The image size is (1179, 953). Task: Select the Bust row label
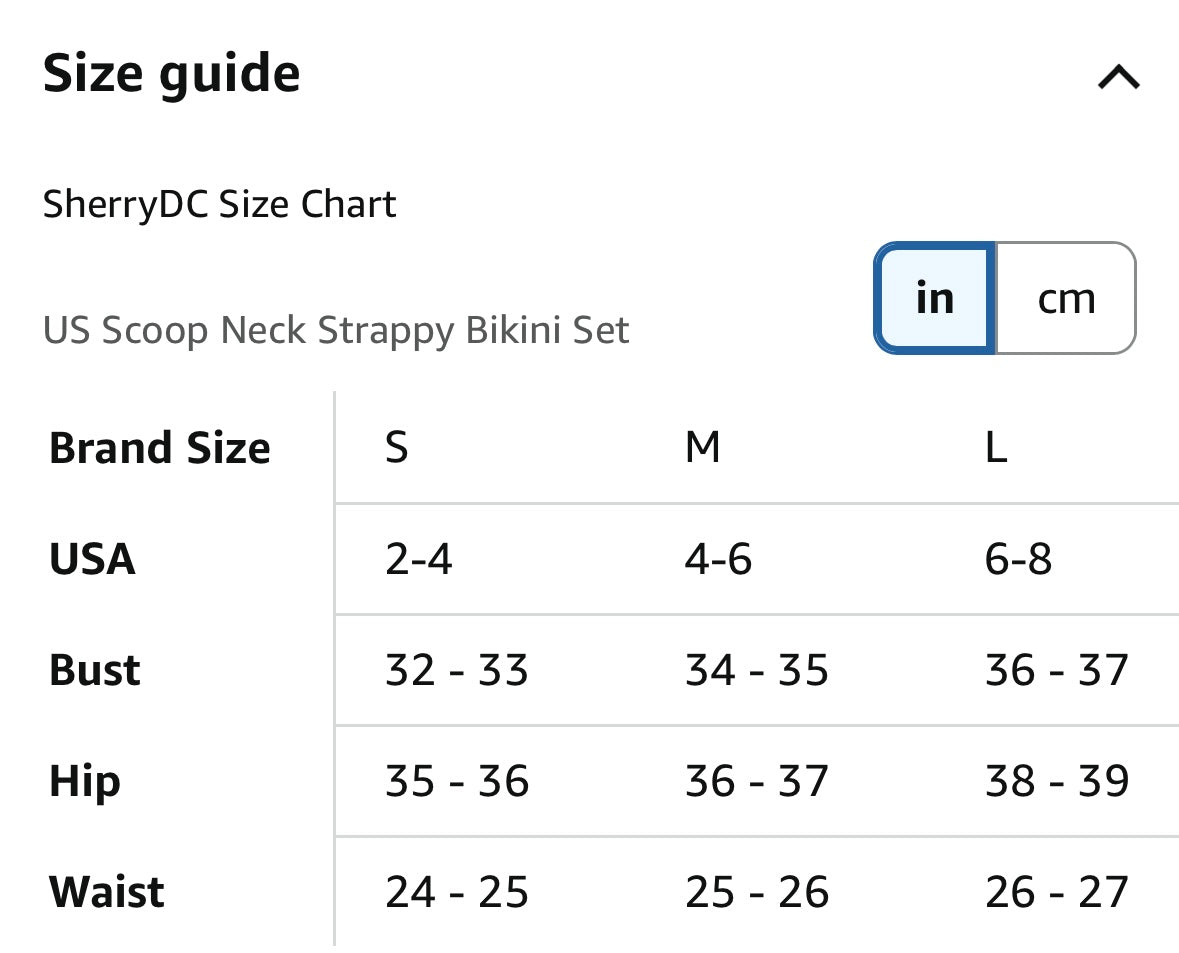pos(92,670)
